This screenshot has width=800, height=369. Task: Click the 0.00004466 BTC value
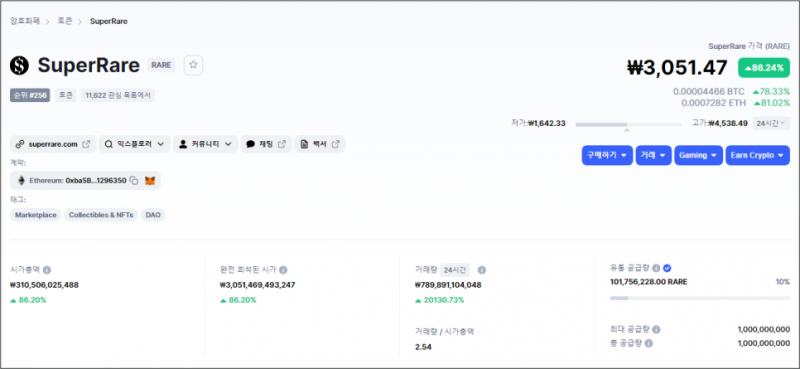point(709,92)
